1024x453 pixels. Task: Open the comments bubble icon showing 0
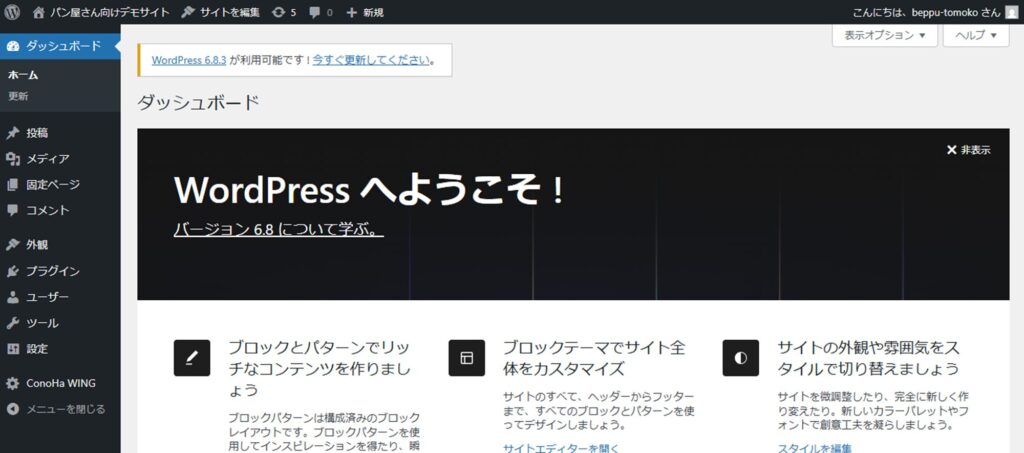point(315,12)
